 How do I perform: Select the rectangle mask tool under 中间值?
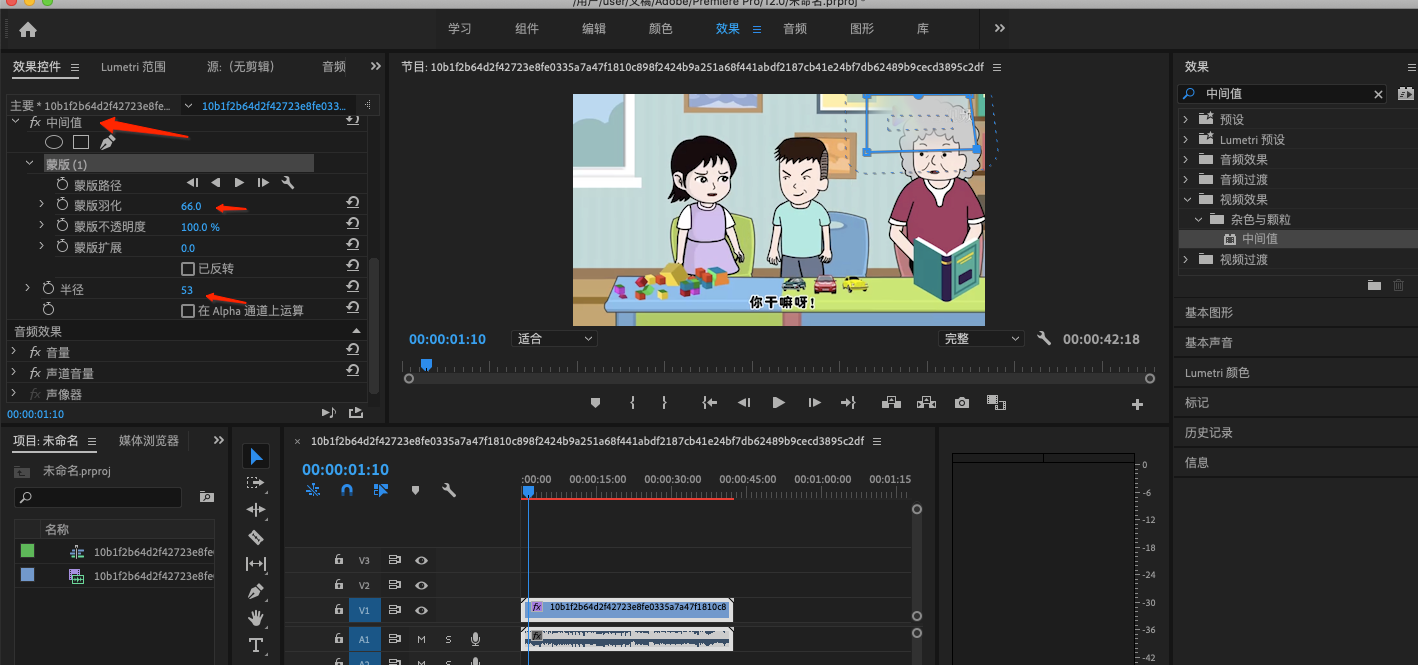tap(81, 142)
